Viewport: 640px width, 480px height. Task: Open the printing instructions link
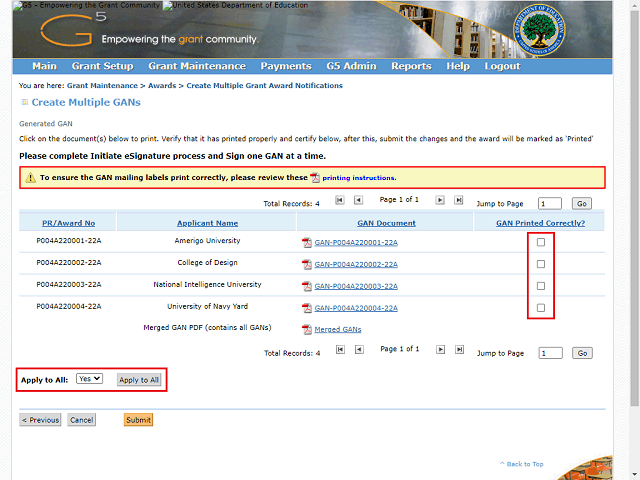pyautogui.click(x=359, y=178)
